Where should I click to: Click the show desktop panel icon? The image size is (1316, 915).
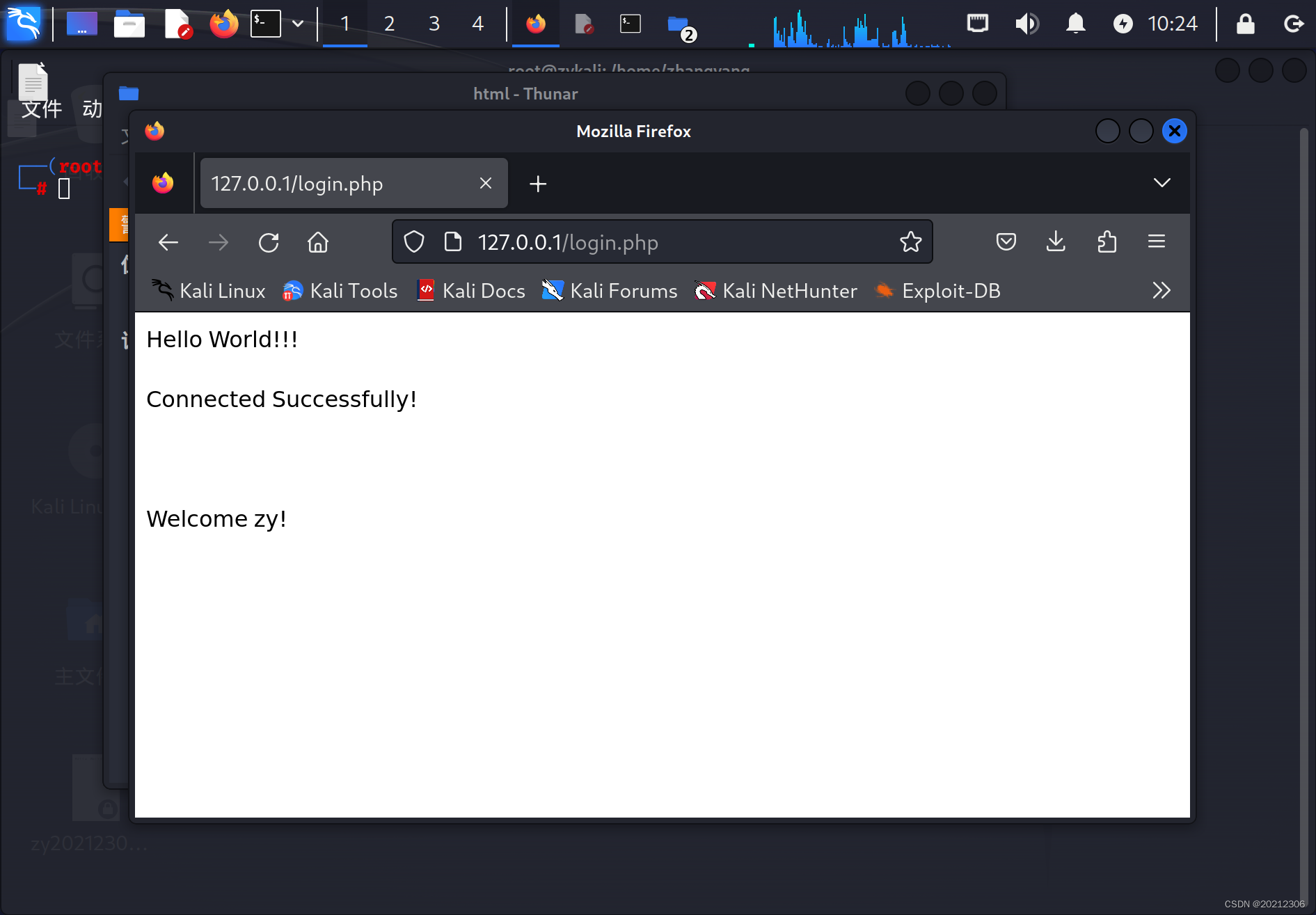[x=81, y=24]
